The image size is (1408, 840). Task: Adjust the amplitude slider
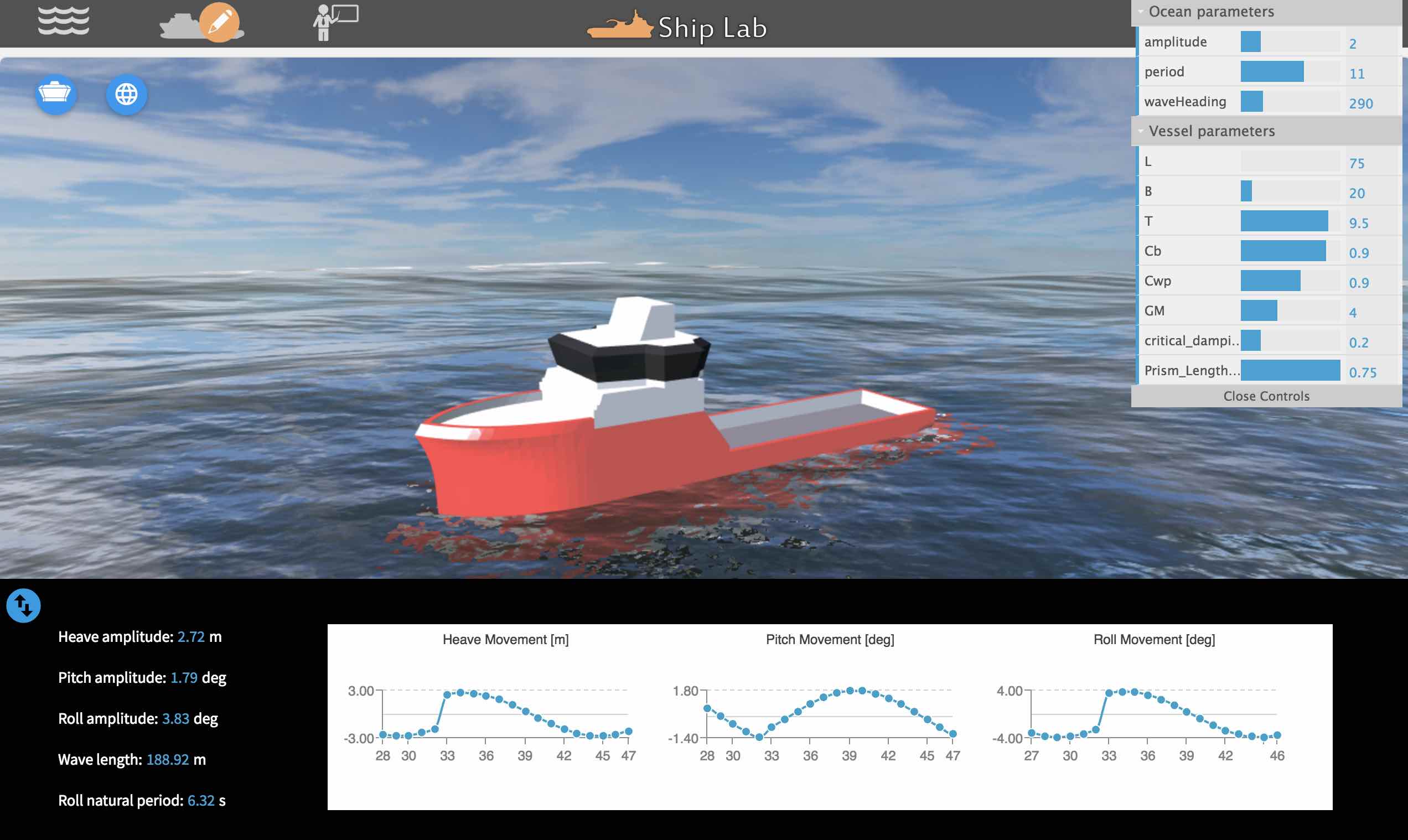point(1290,42)
